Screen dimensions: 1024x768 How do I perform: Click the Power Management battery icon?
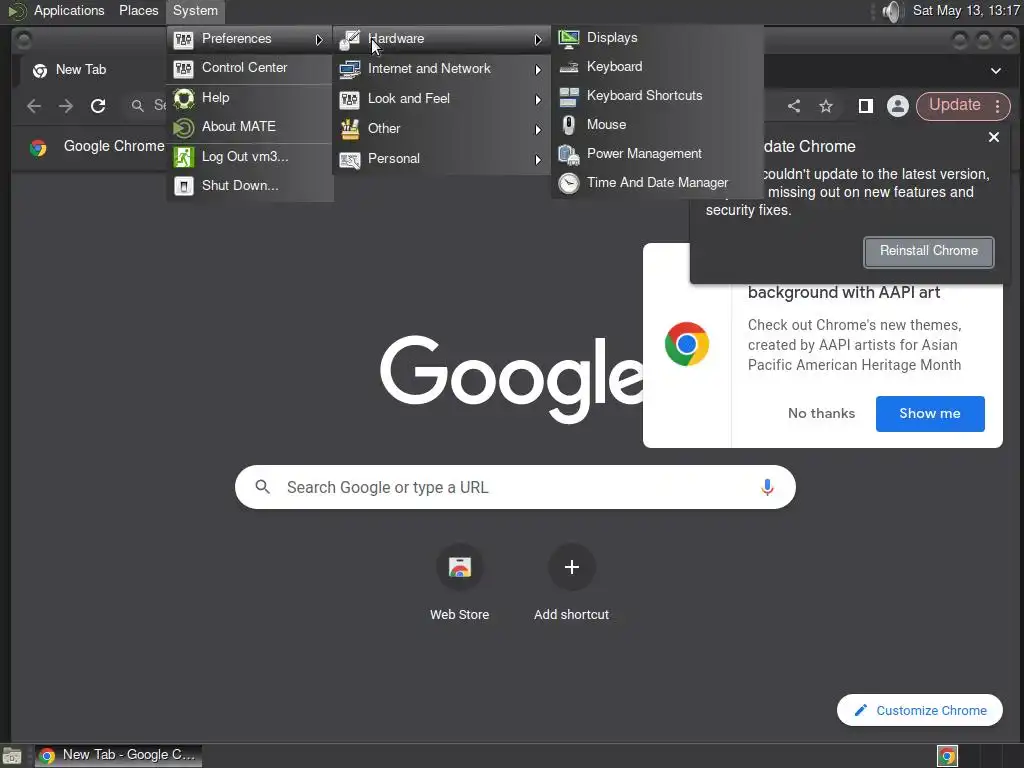(569, 155)
